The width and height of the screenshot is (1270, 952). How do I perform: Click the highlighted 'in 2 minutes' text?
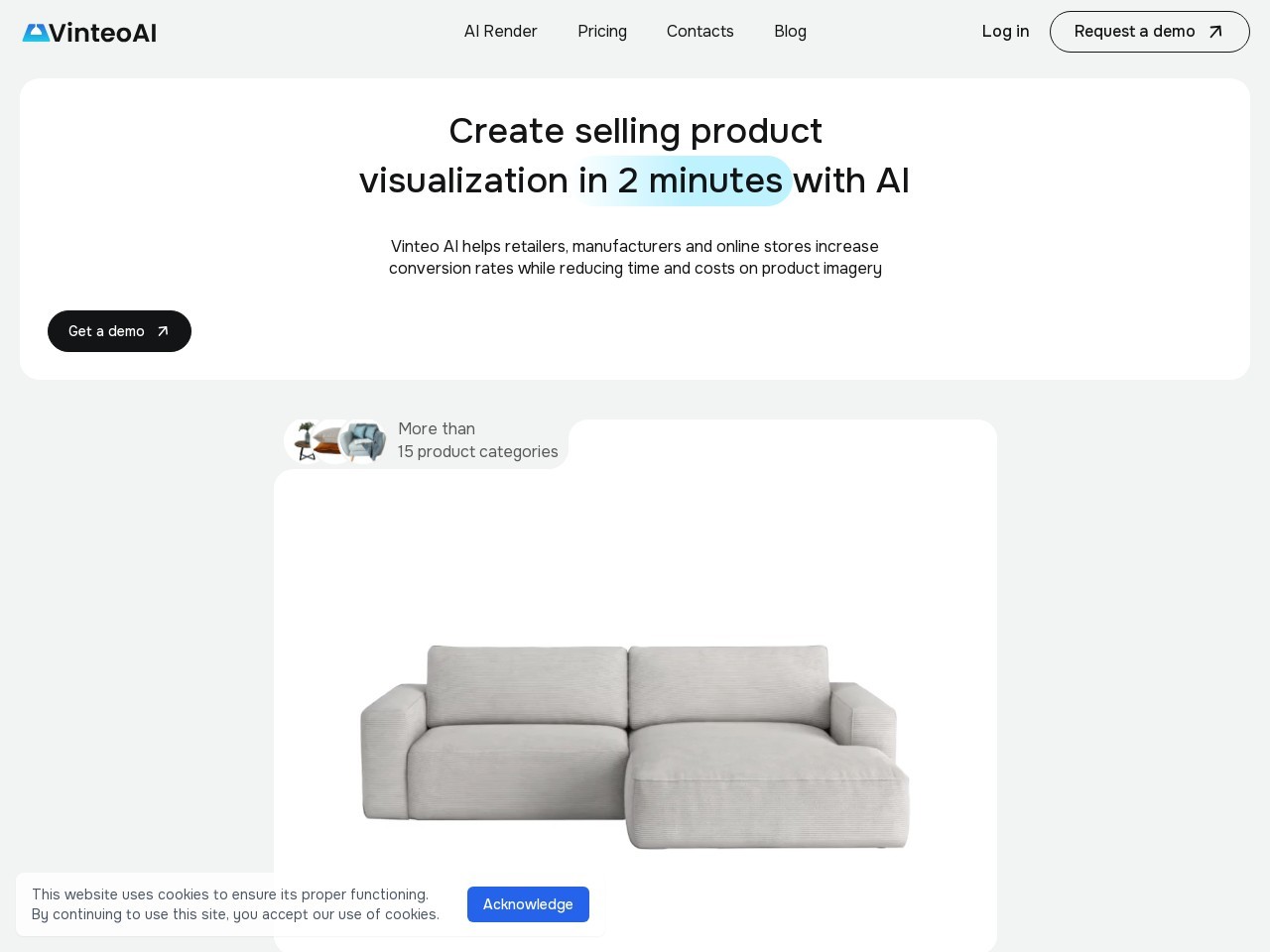tap(684, 180)
